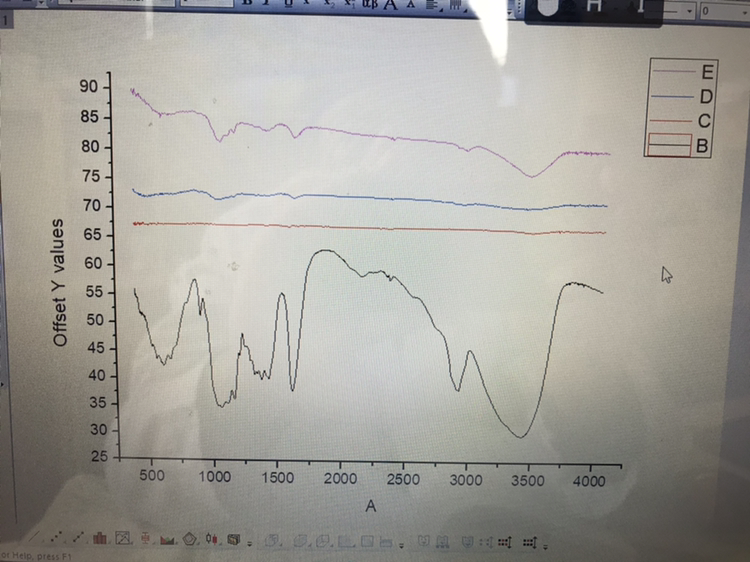750x562 pixels.
Task: Click the magenta line sample in legend
Action: click(x=674, y=72)
